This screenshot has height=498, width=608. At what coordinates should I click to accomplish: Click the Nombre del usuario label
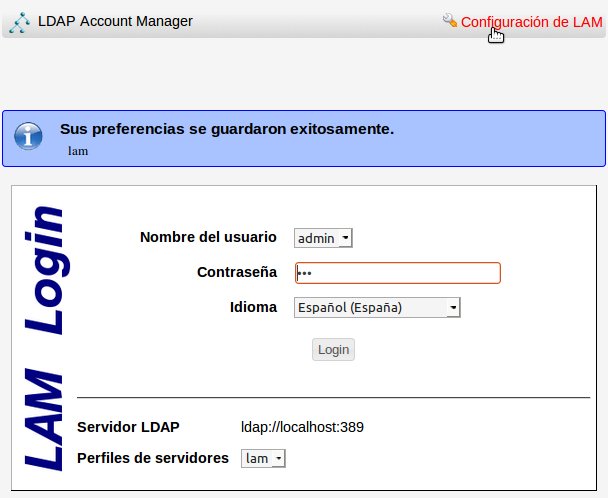coord(208,237)
